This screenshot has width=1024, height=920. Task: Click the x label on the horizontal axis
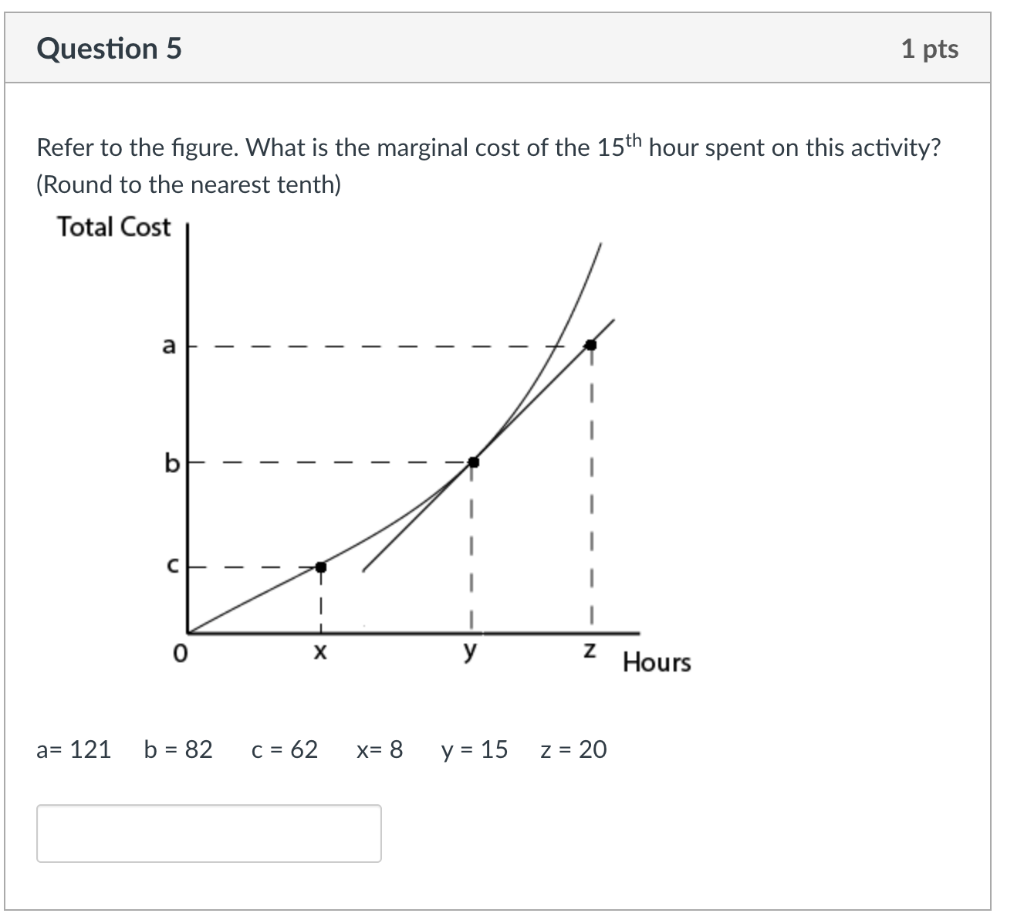tap(319, 652)
